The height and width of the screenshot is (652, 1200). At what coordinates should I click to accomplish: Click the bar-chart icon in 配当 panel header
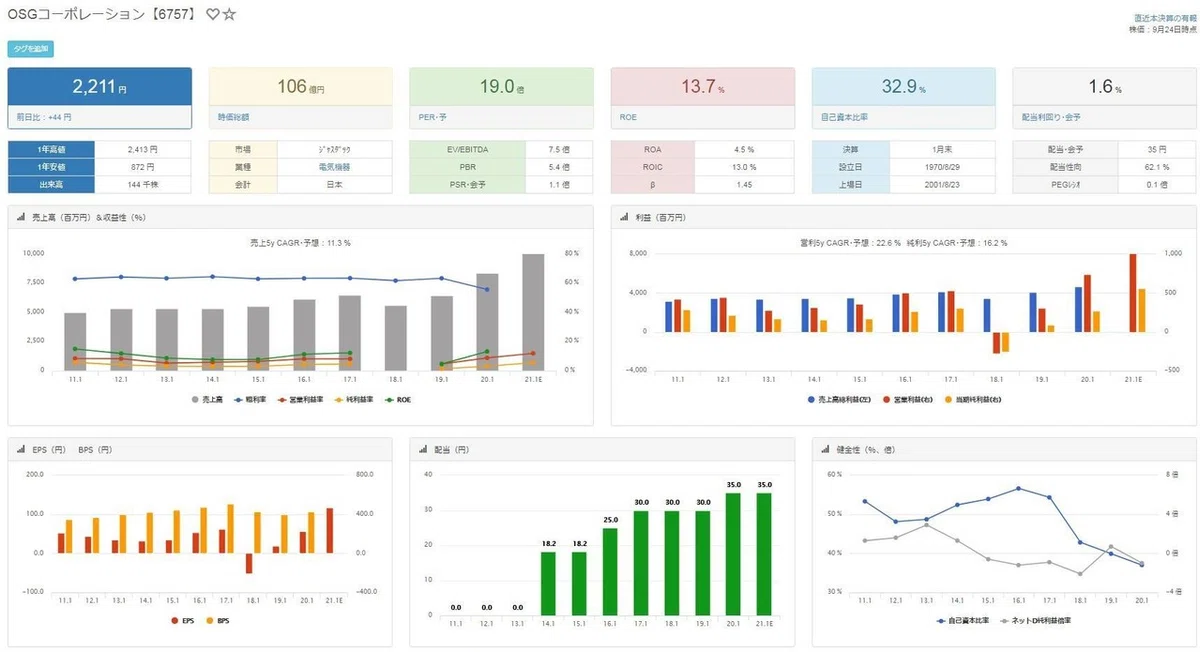425,450
